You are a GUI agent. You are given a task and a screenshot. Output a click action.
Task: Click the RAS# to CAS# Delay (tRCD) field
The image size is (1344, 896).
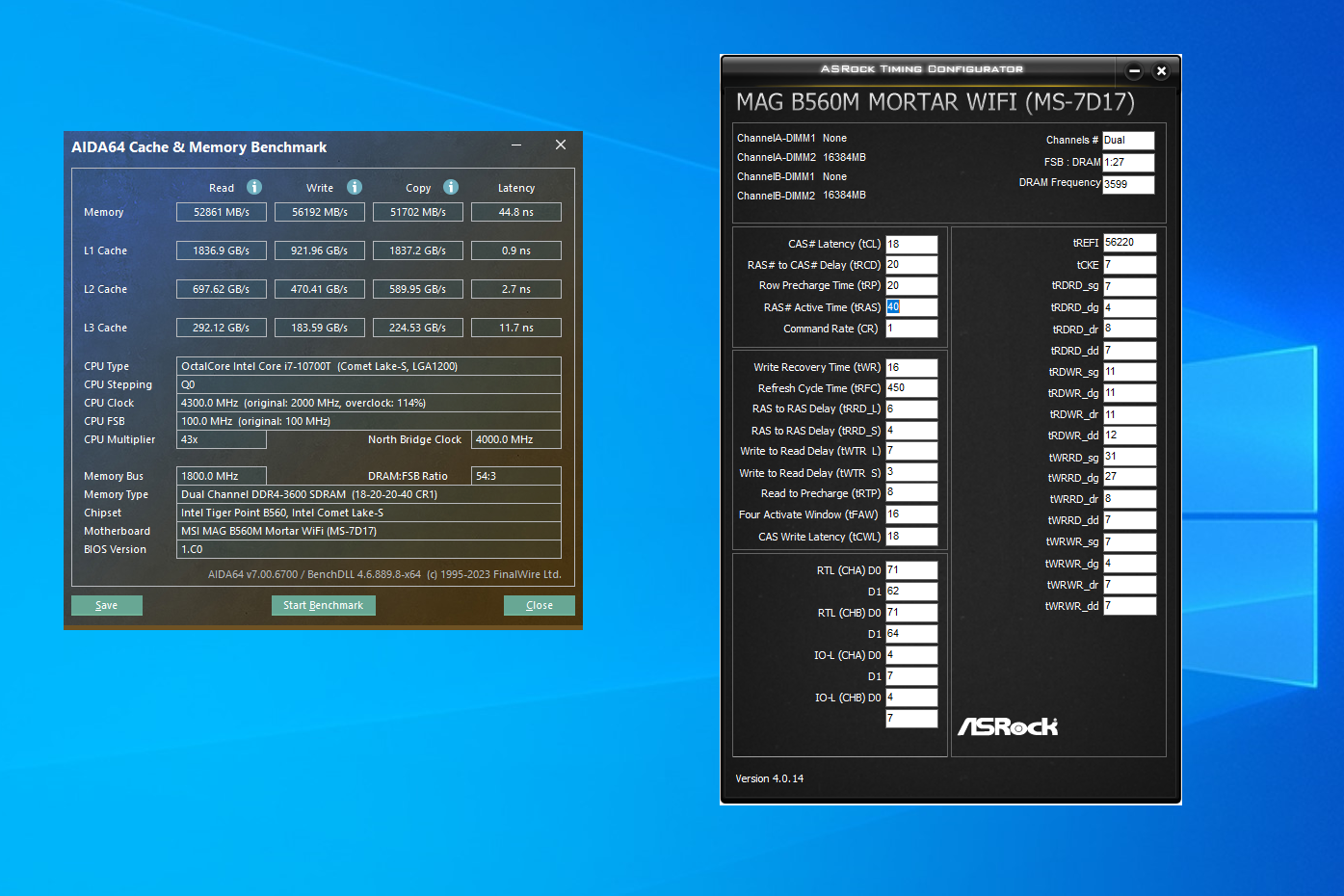point(911,265)
